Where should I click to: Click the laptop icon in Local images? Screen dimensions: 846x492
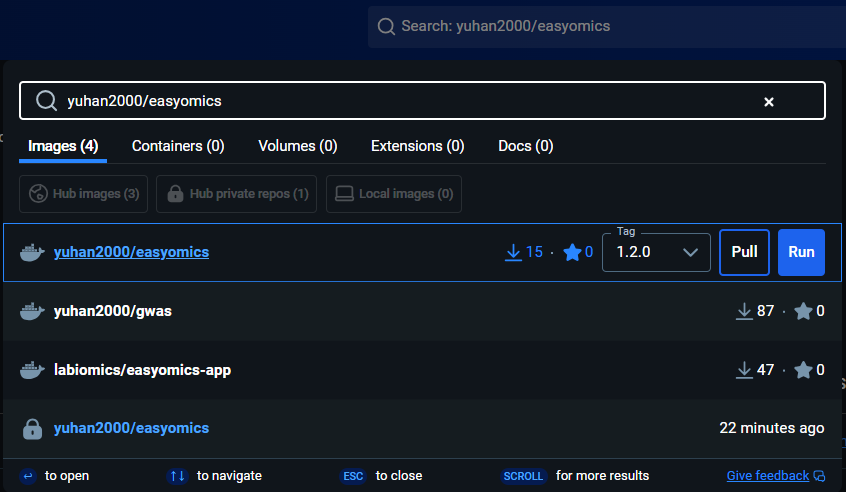(x=344, y=194)
